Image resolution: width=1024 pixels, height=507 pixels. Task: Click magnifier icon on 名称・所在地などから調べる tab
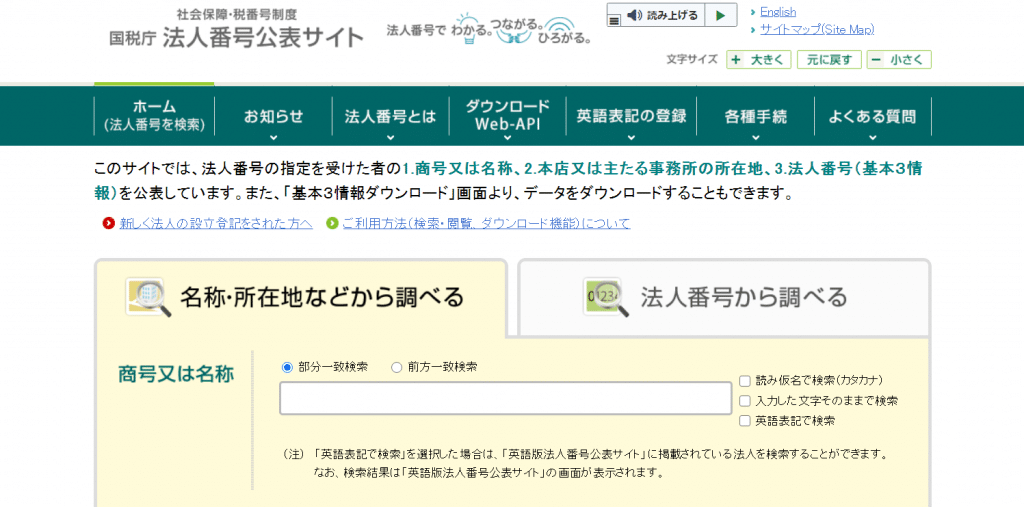click(x=148, y=297)
